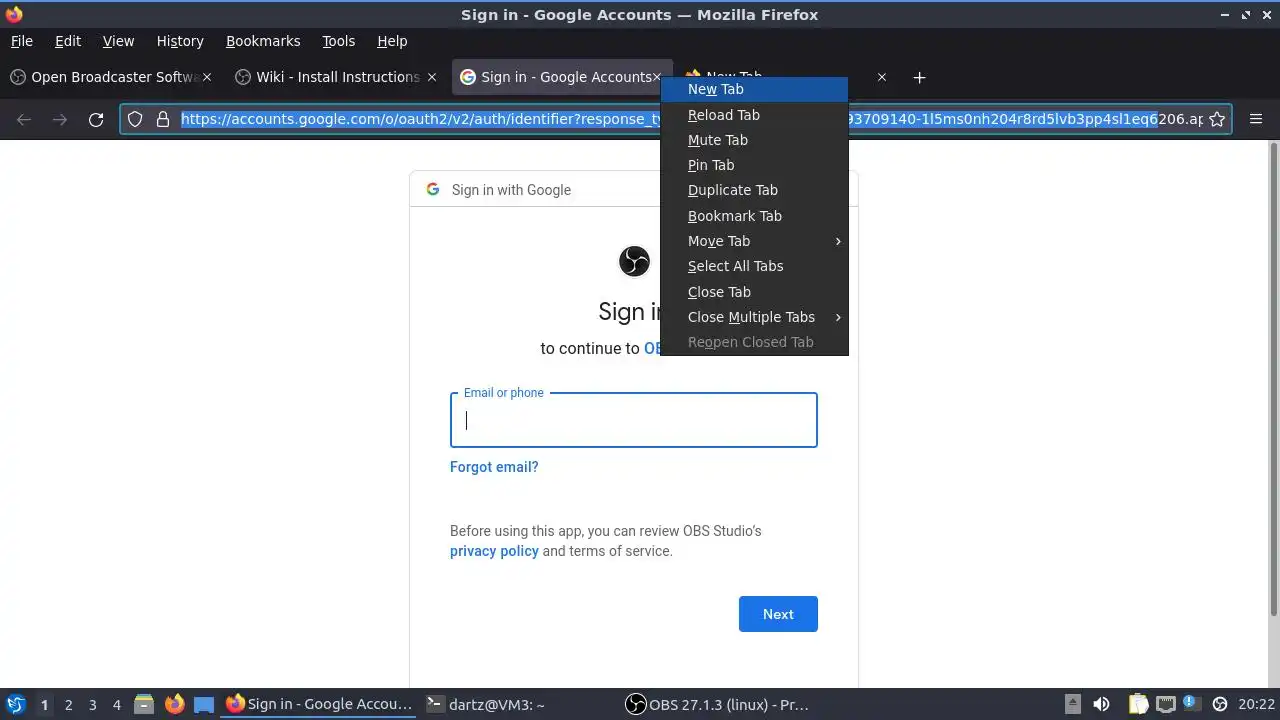Click the Firefox logo in title bar

[13, 14]
